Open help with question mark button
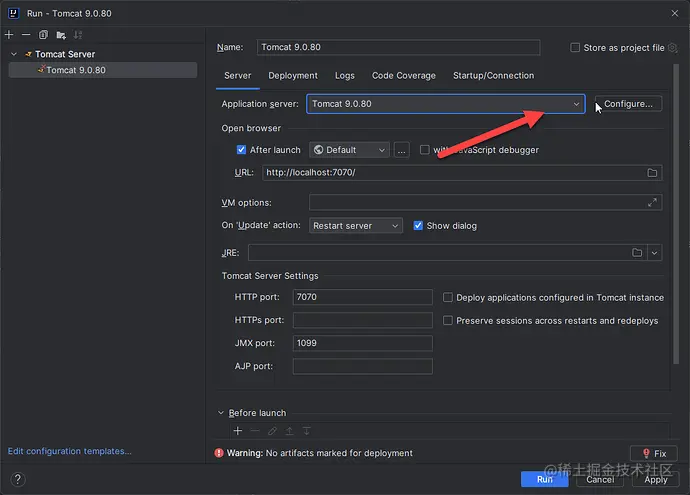This screenshot has width=690, height=495. pos(18,479)
